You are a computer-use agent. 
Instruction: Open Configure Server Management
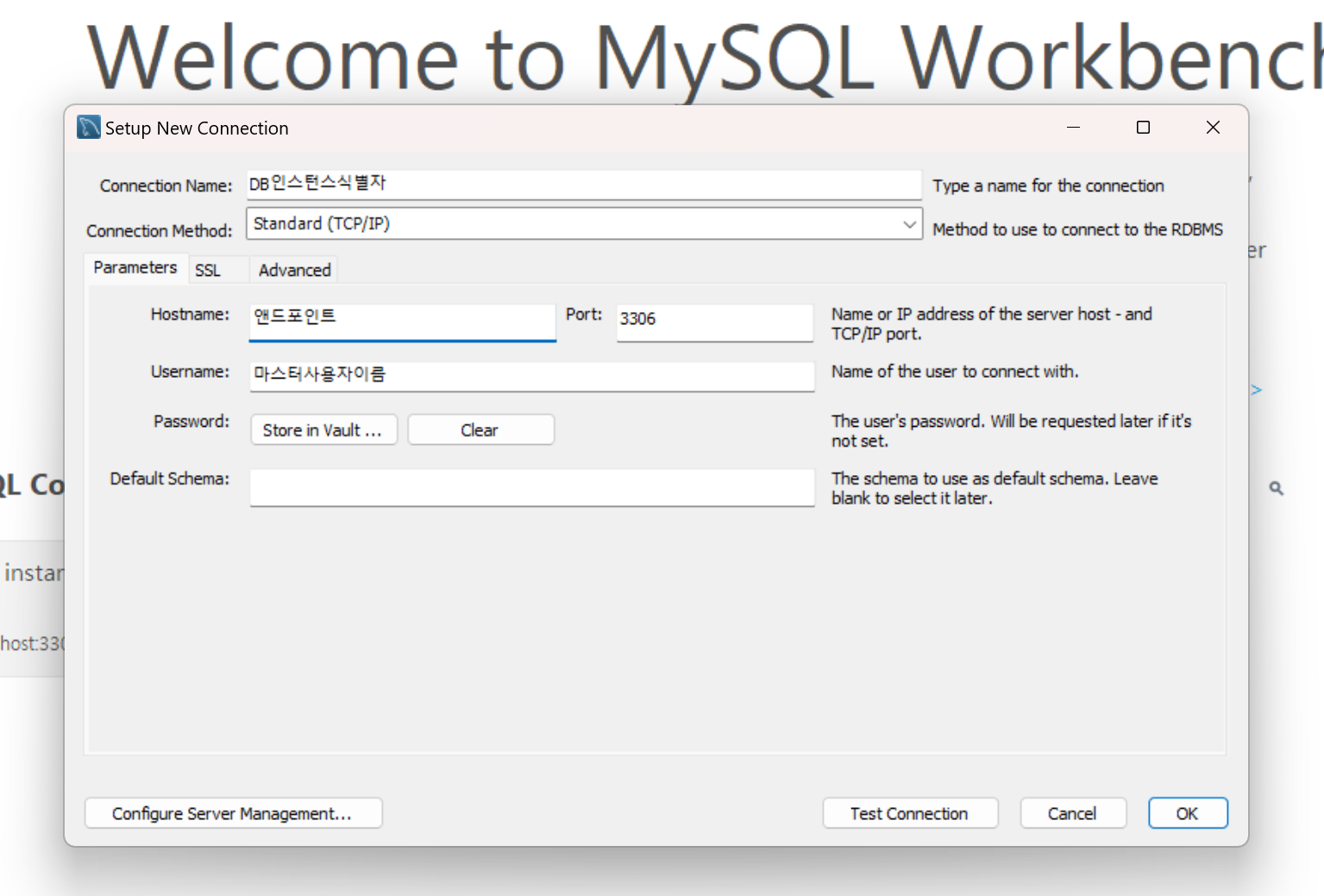click(x=233, y=813)
